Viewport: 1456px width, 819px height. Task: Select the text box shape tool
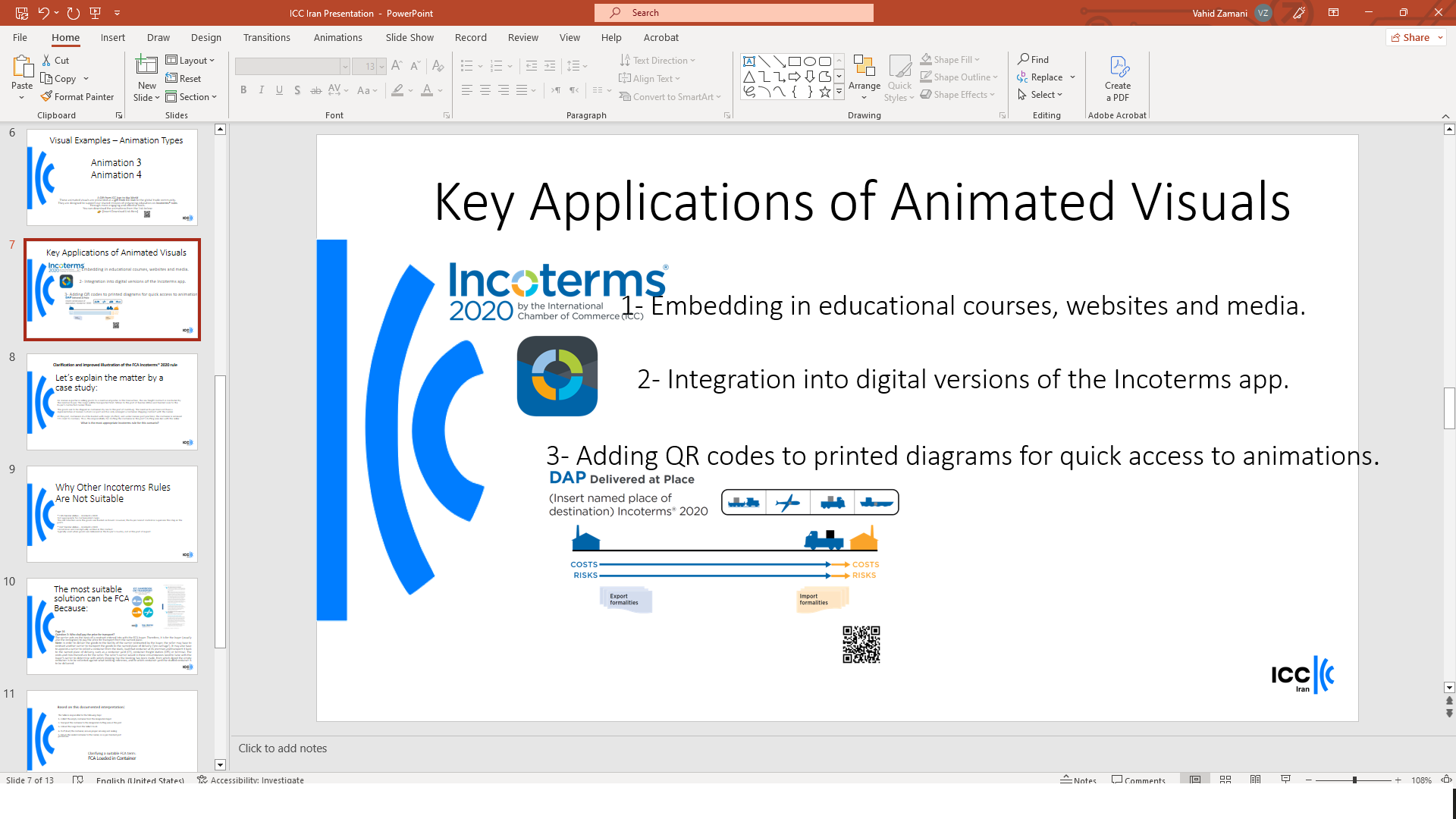(749, 61)
